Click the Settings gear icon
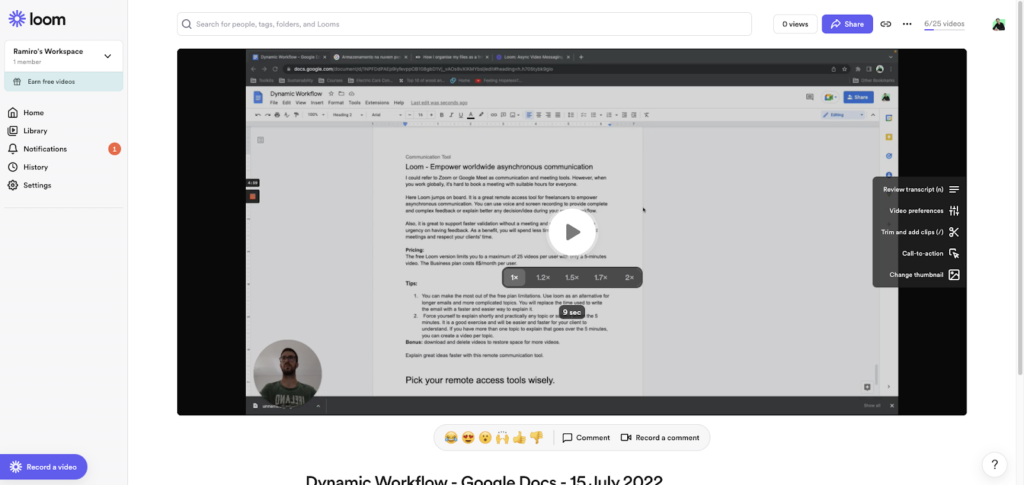This screenshot has width=1024, height=485. pyautogui.click(x=12, y=185)
